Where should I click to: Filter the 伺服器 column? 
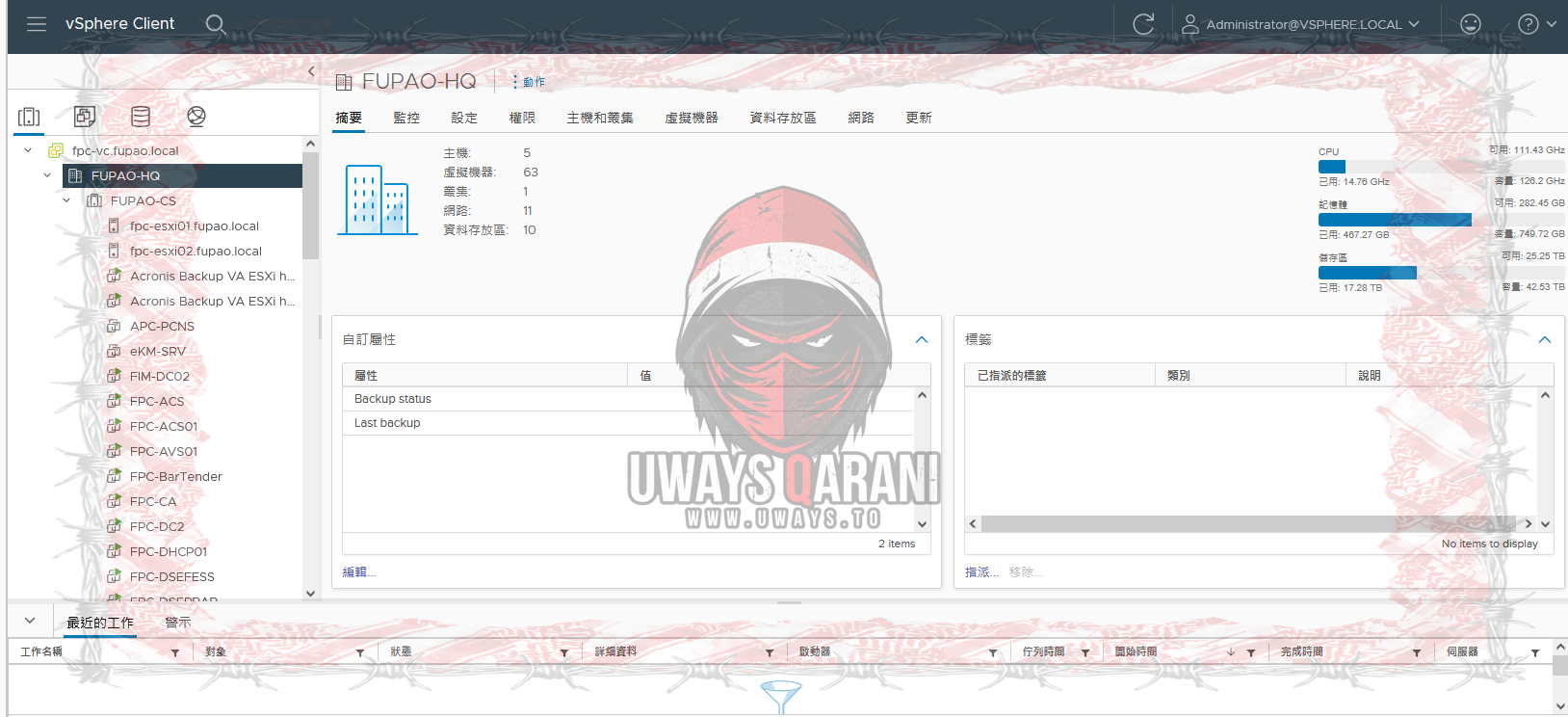click(1535, 652)
